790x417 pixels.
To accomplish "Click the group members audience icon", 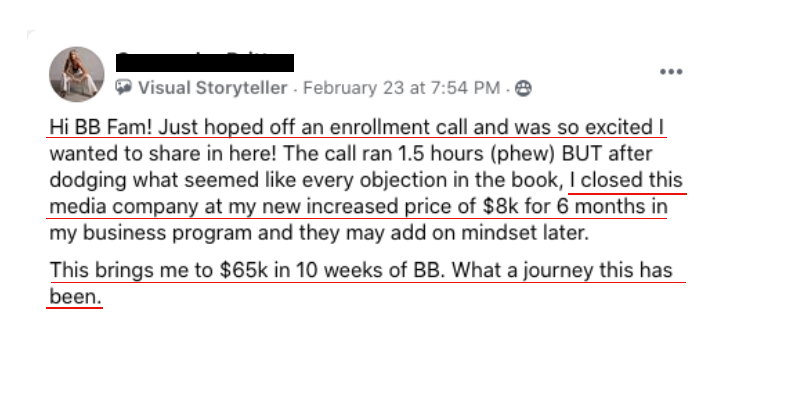I will (x=523, y=88).
